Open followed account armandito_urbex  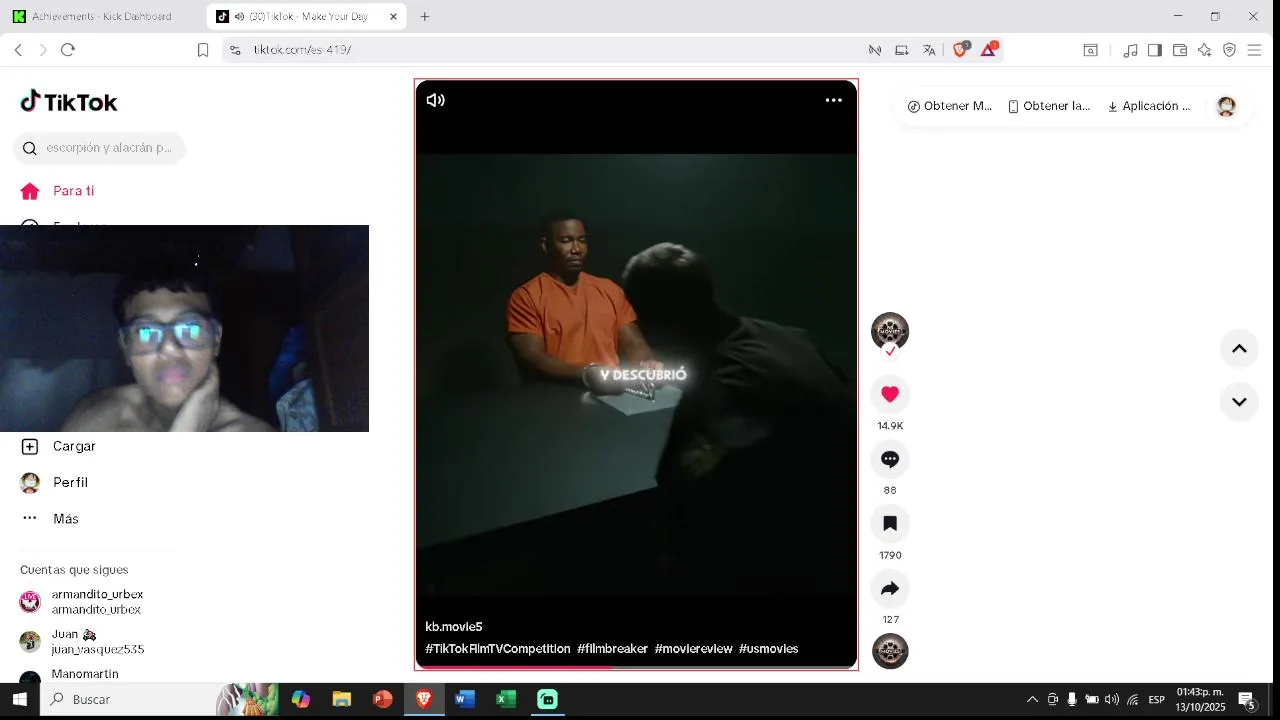(x=82, y=602)
